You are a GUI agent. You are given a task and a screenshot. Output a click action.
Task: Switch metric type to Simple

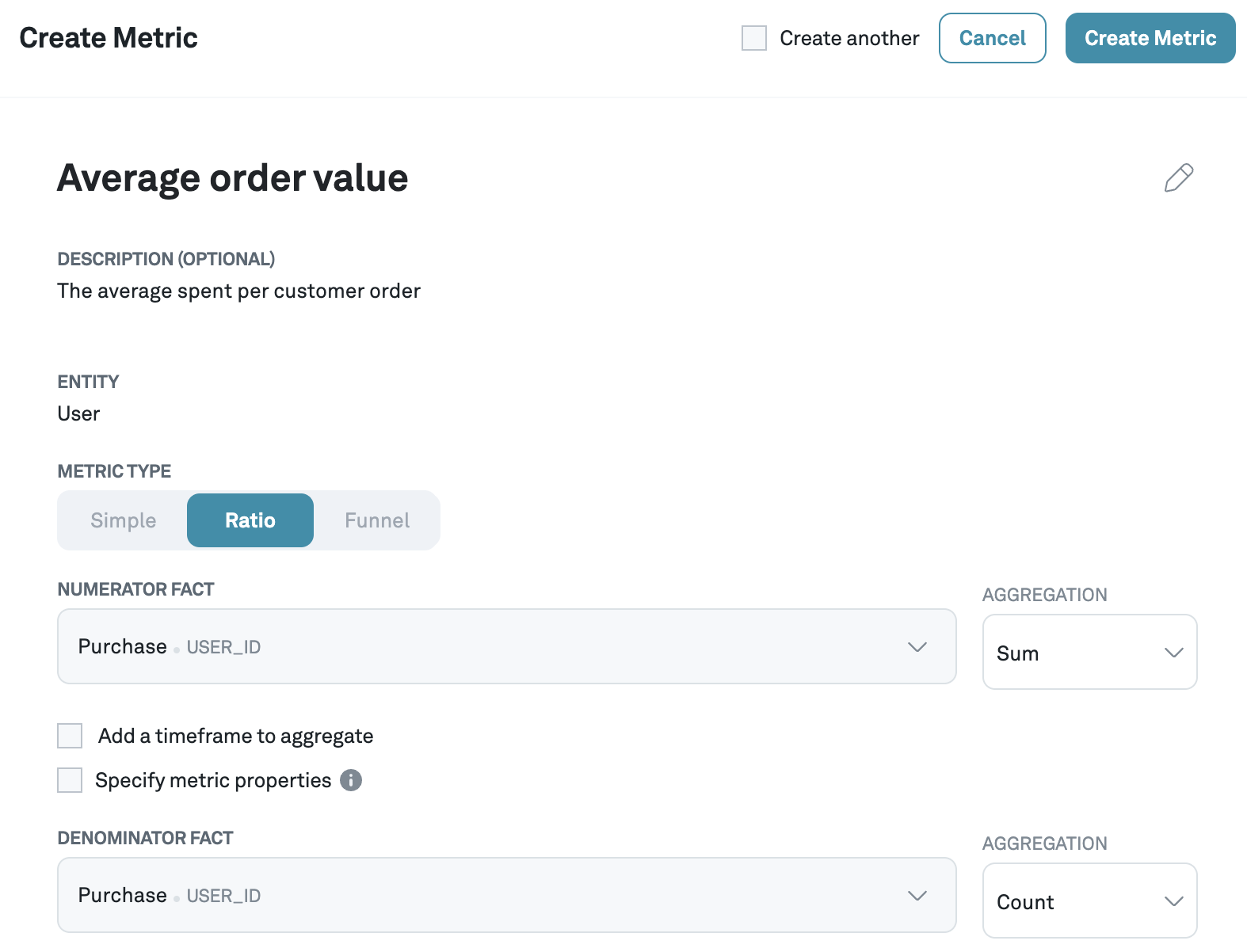(x=124, y=520)
